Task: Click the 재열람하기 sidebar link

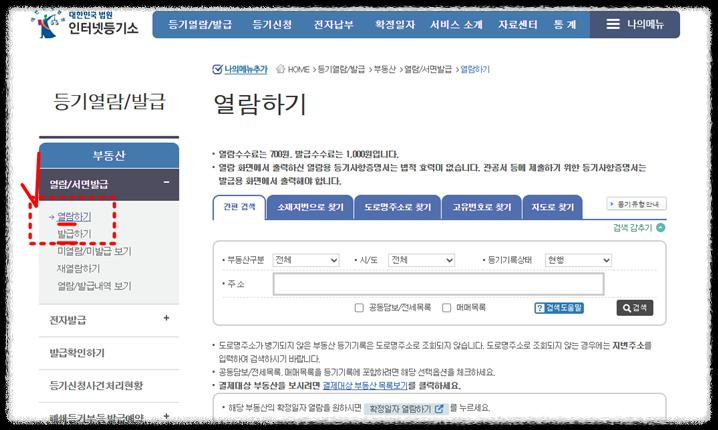Action: [x=78, y=269]
